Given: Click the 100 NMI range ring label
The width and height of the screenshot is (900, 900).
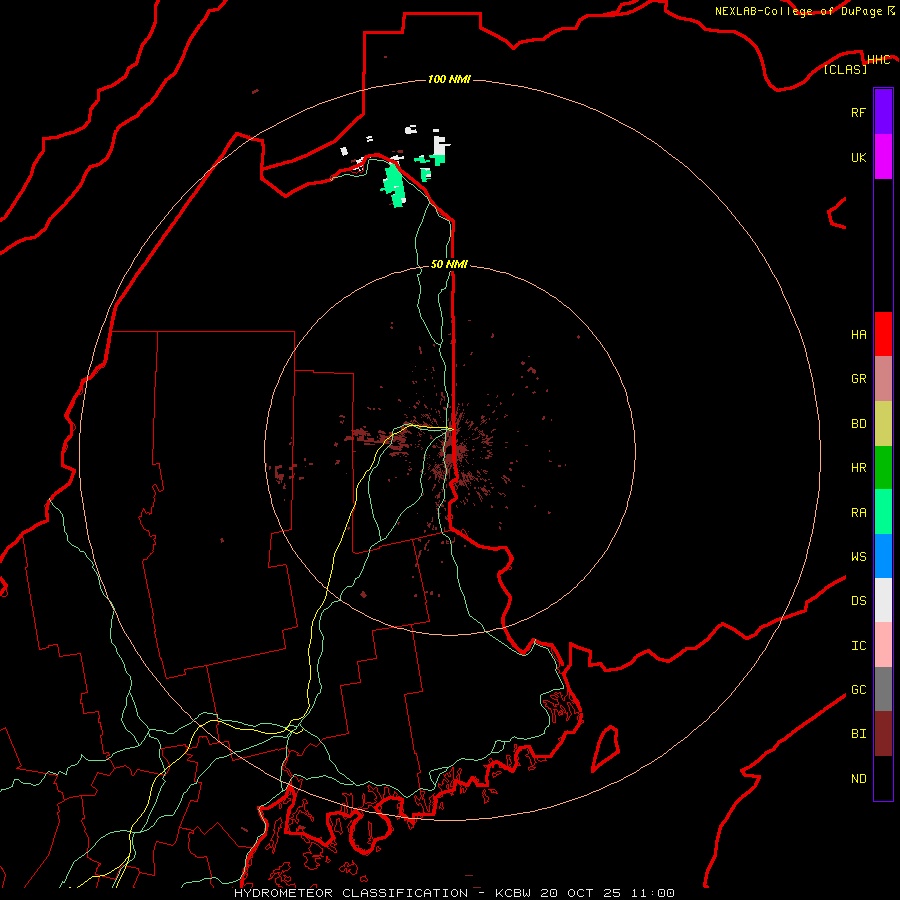Looking at the screenshot, I should [x=449, y=79].
